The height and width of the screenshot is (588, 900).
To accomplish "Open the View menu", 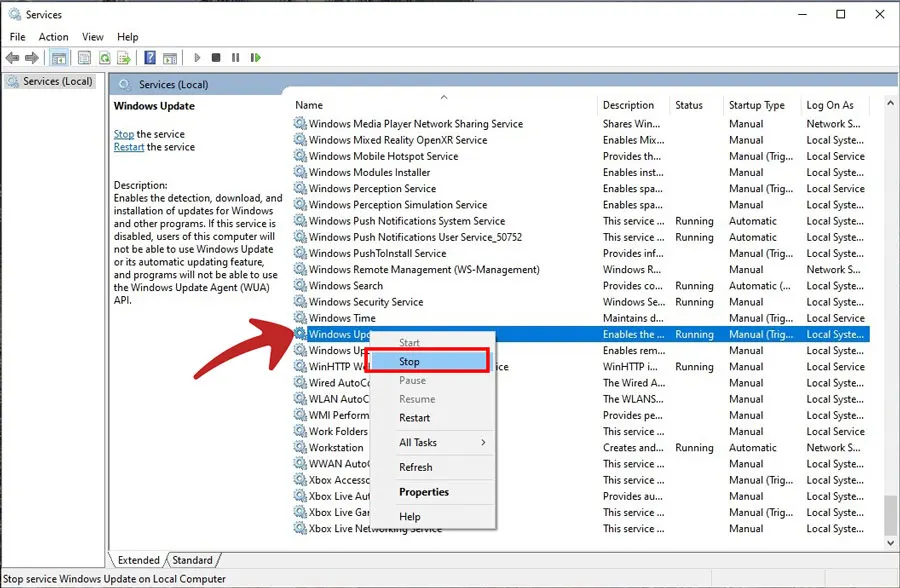I will tap(92, 37).
